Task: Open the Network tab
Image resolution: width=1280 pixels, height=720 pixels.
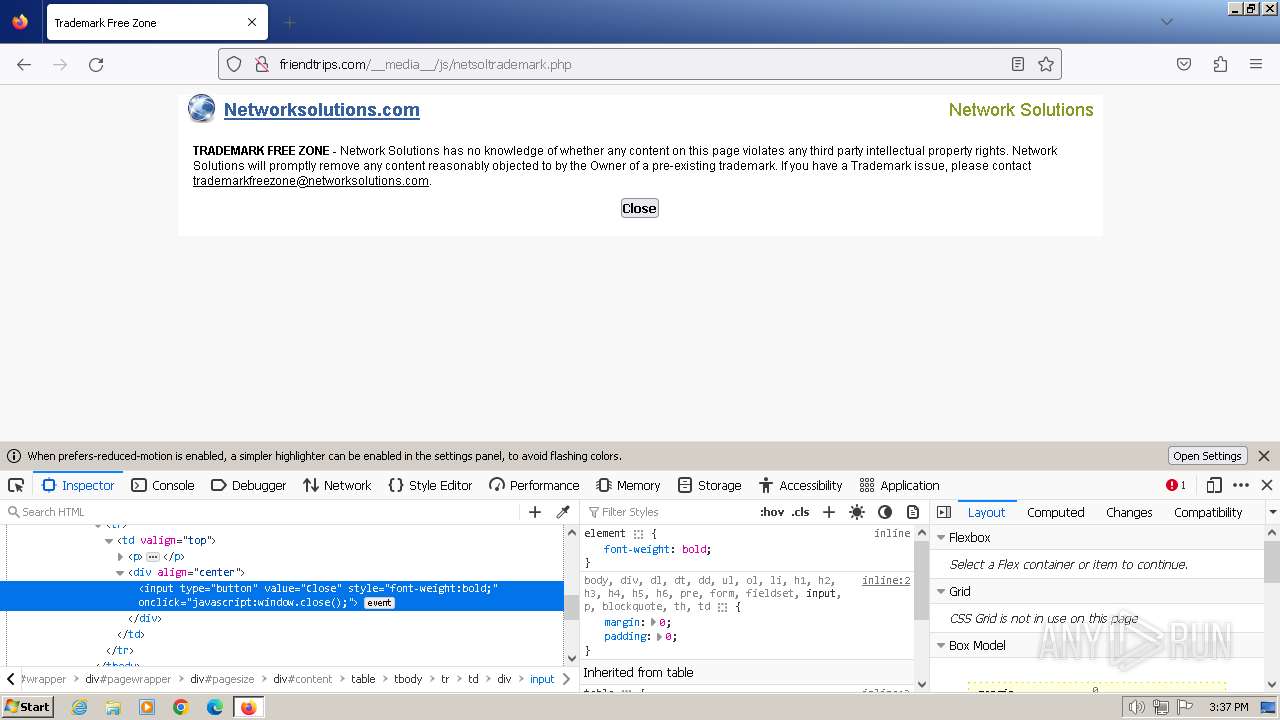Action: click(x=337, y=485)
